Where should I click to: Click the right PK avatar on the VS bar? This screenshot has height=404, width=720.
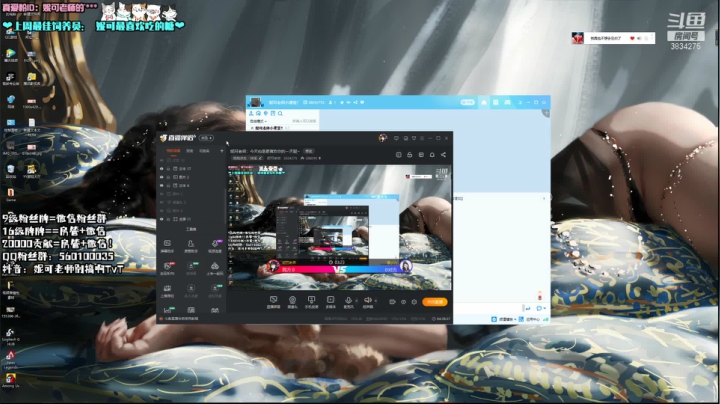405,265
